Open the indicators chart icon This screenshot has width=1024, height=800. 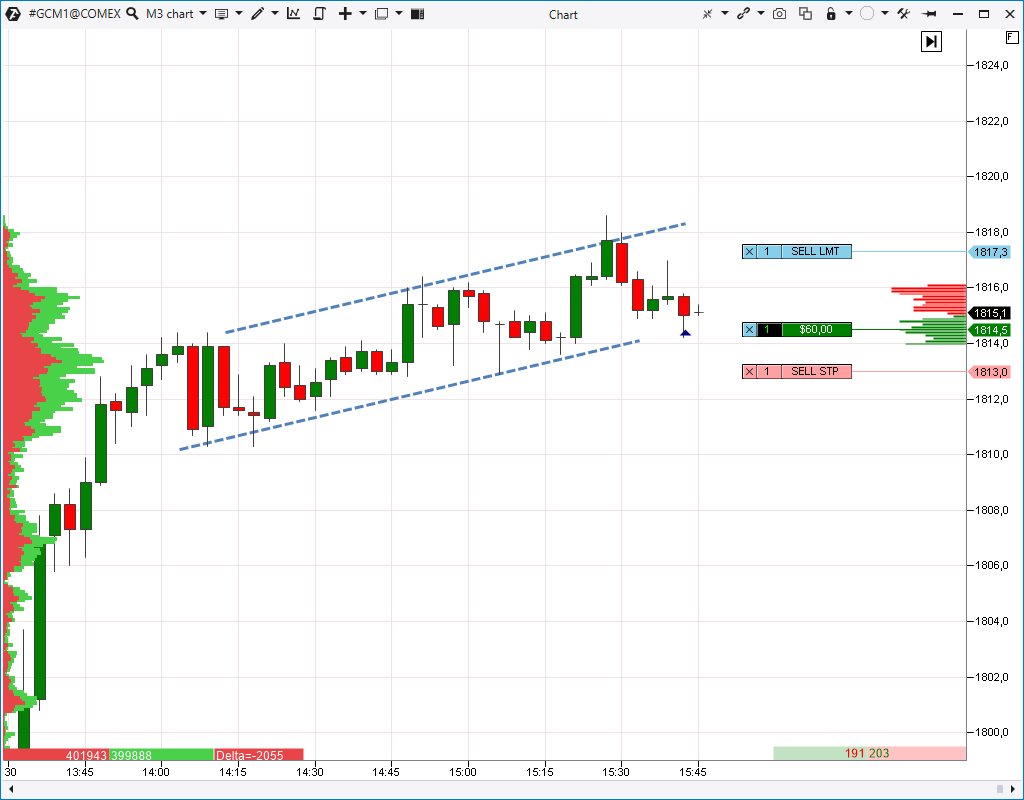click(x=293, y=13)
